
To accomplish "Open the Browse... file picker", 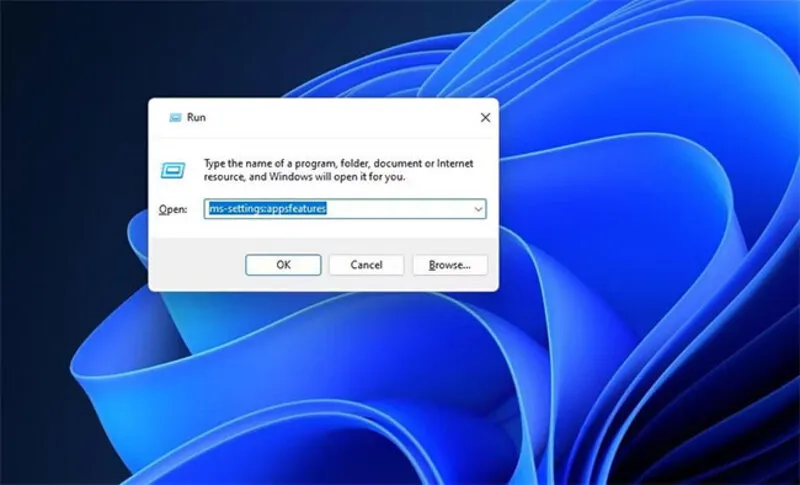I will [x=449, y=265].
